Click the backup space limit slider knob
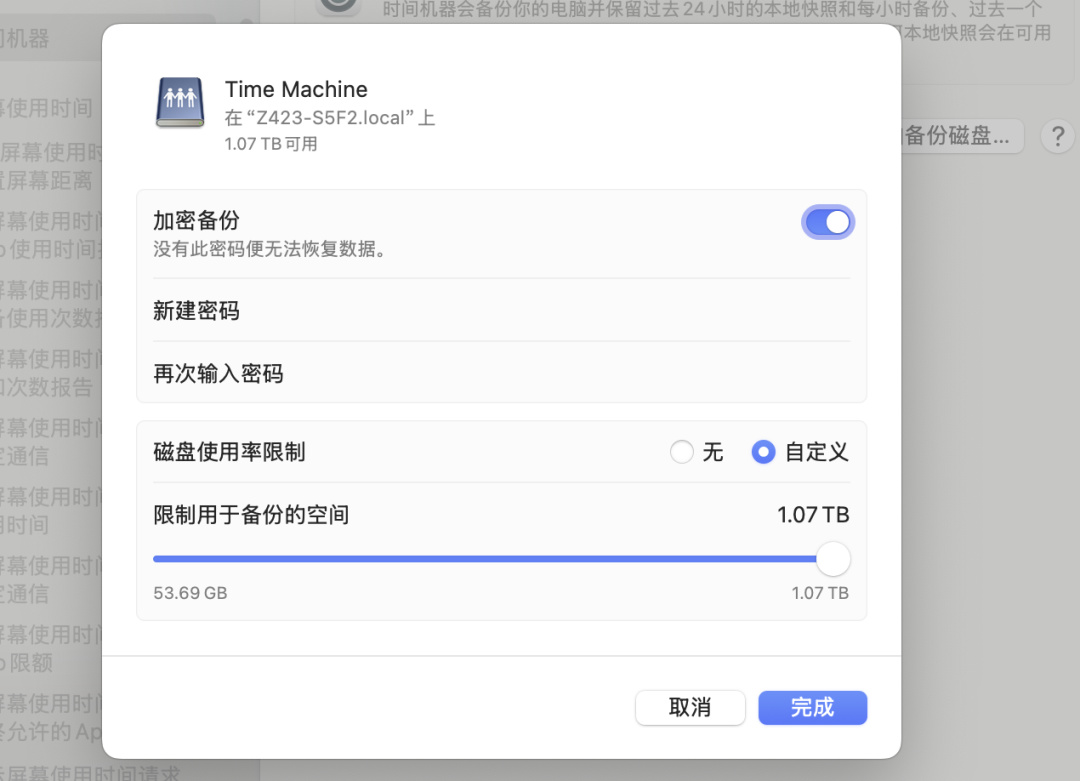 click(x=833, y=559)
